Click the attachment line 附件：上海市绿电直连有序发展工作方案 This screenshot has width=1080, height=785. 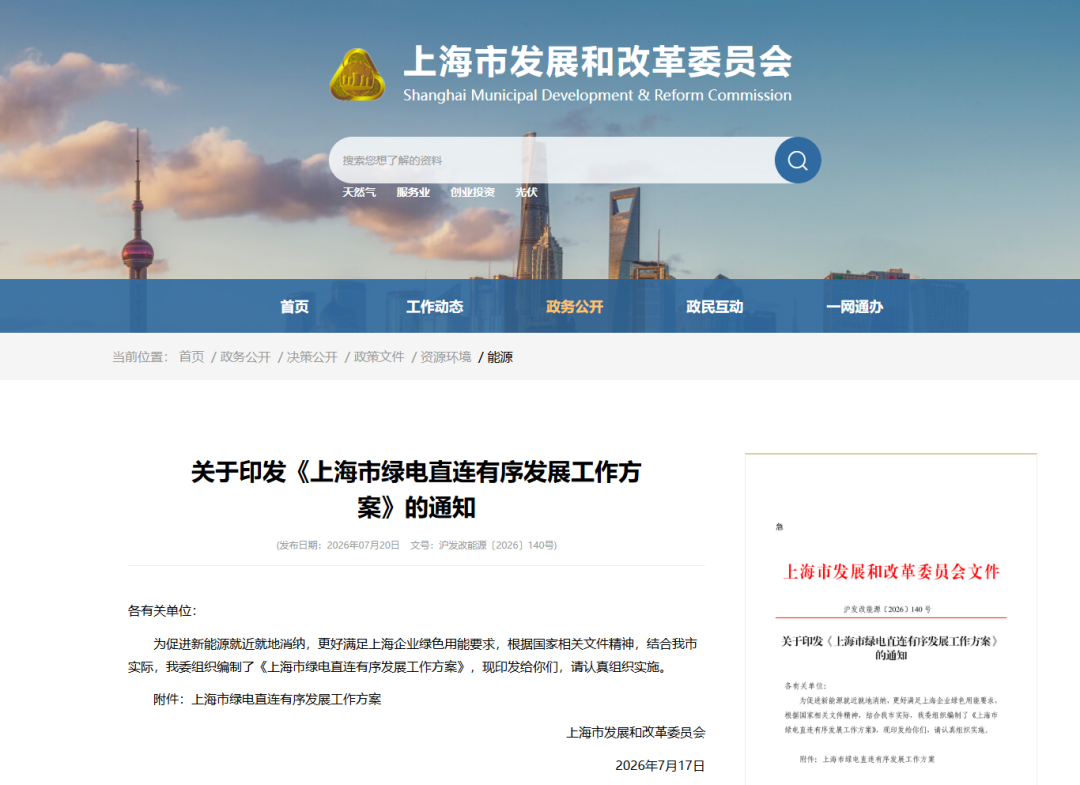[267, 699]
